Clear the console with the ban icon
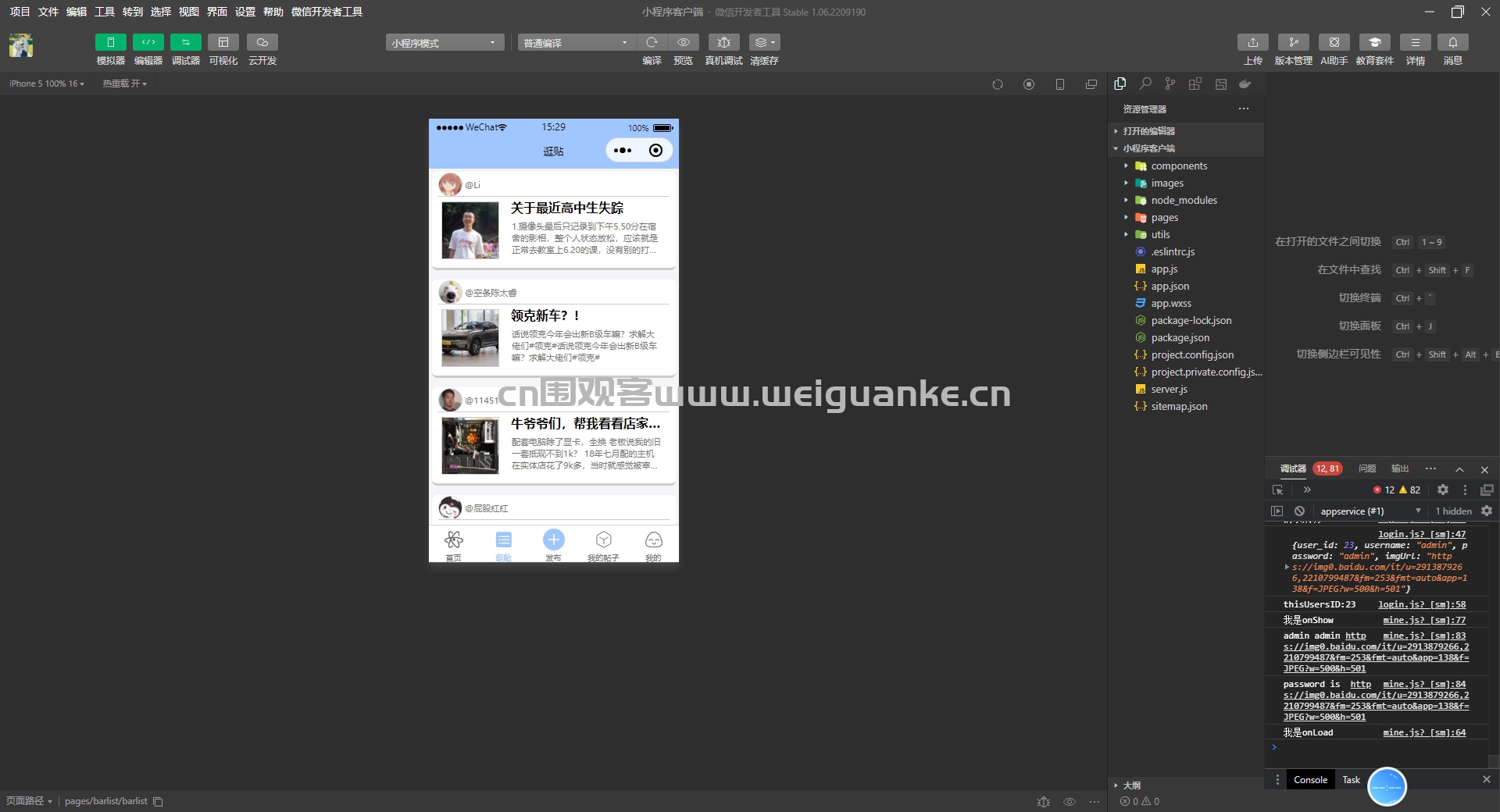The height and width of the screenshot is (812, 1500). 1299,511
